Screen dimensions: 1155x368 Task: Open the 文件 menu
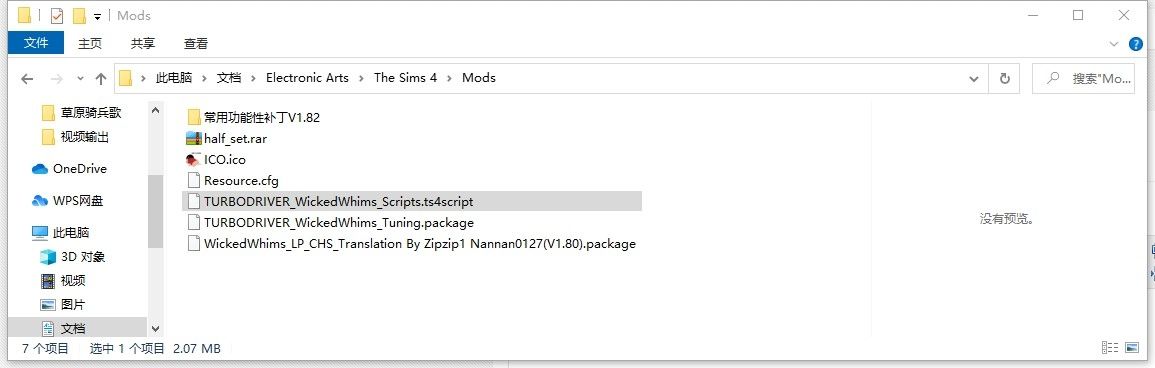36,43
